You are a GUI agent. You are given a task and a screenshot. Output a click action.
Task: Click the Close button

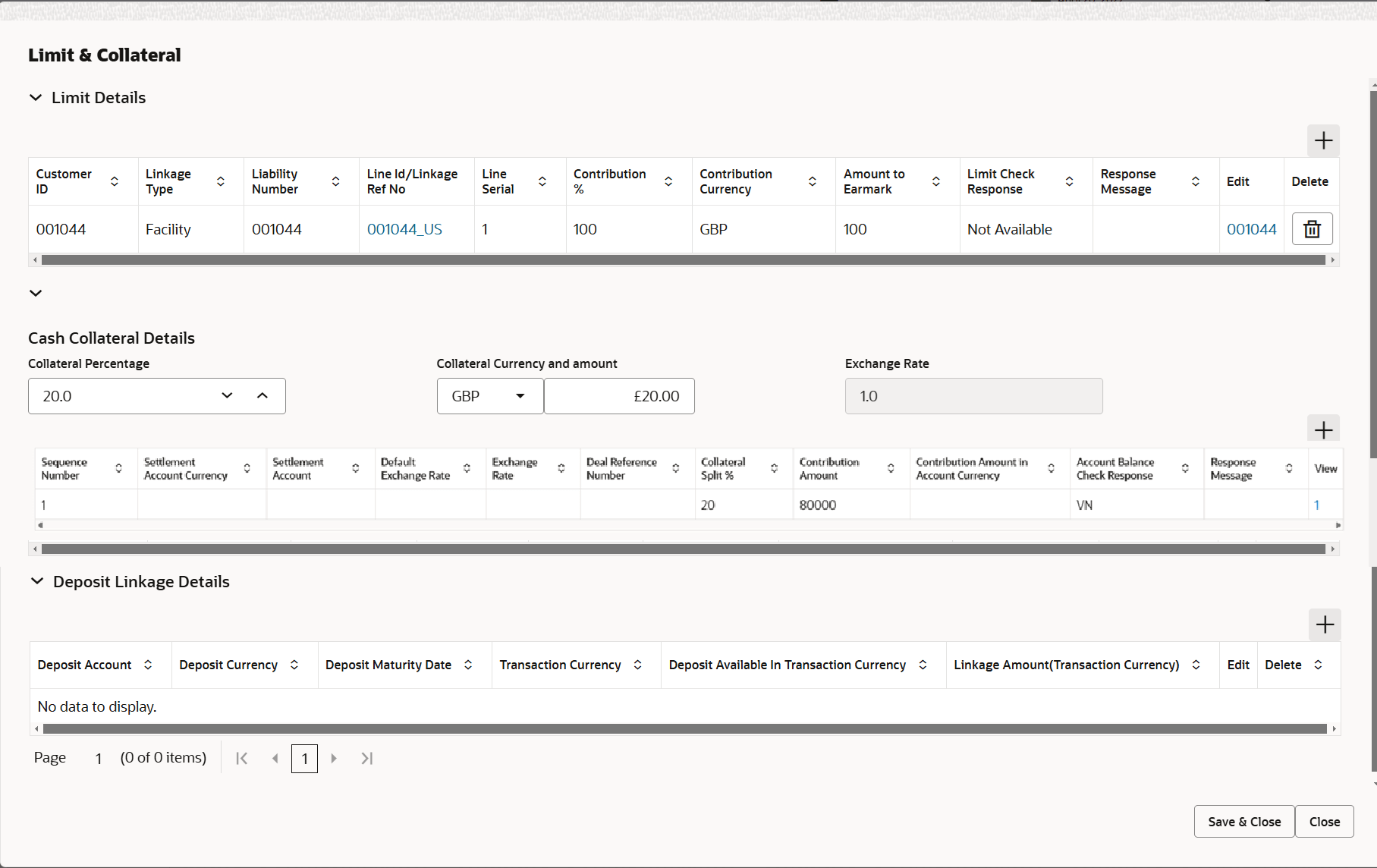coord(1325,822)
